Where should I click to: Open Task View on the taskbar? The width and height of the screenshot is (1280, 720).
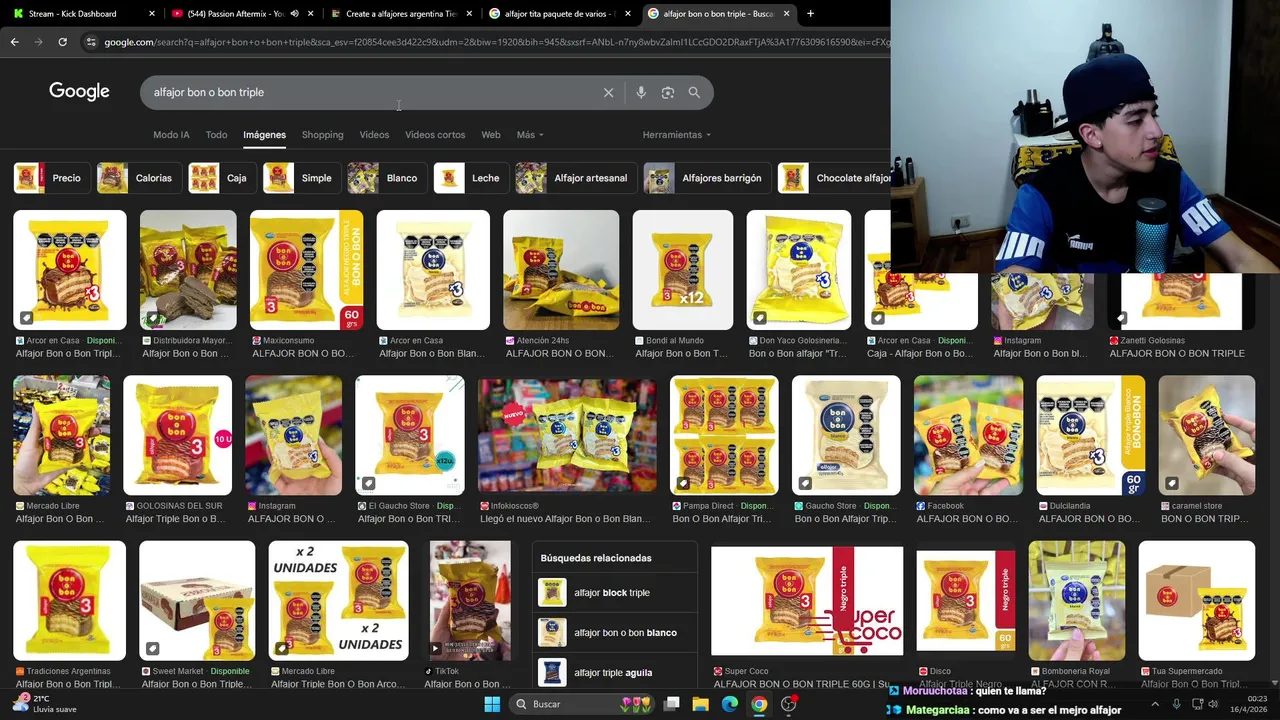[672, 704]
